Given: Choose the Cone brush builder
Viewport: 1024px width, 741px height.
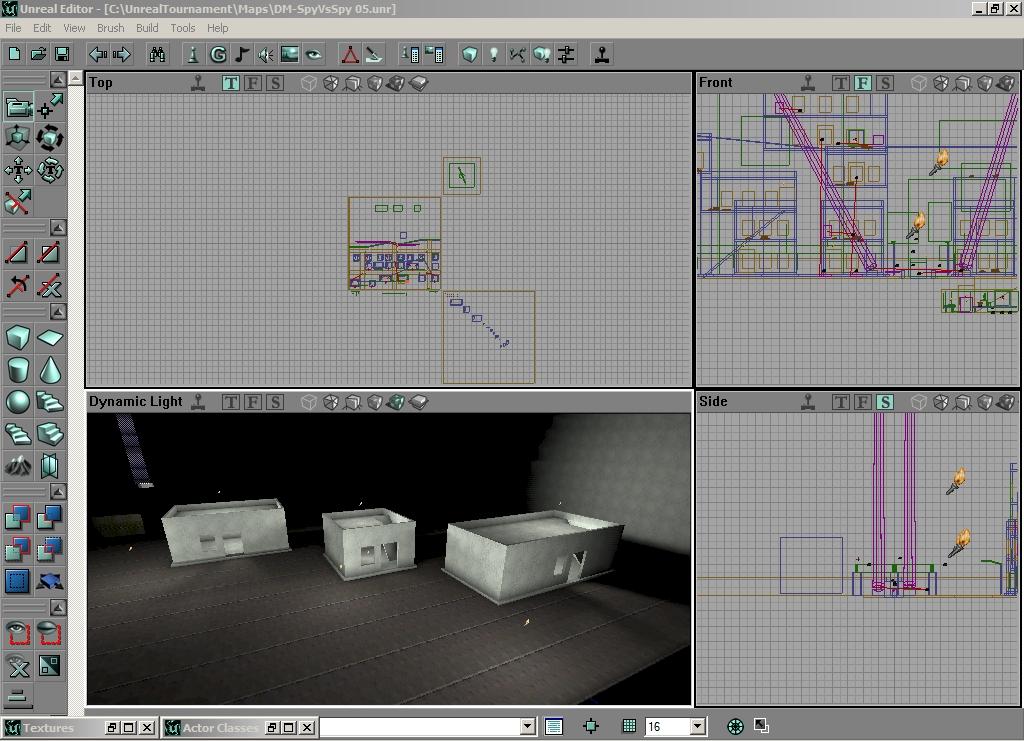Looking at the screenshot, I should pyautogui.click(x=50, y=370).
